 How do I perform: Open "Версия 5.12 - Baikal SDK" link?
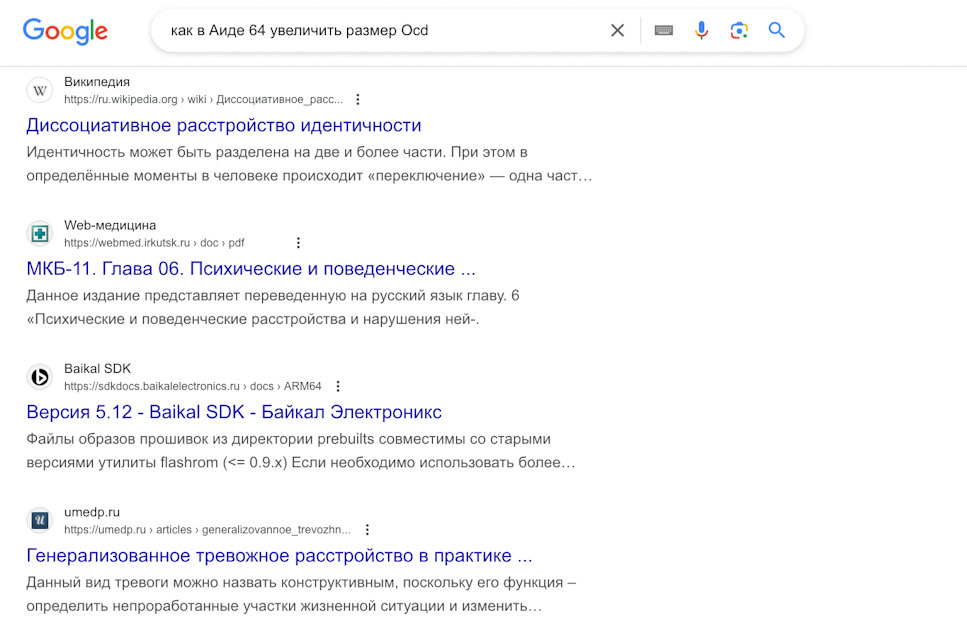234,412
